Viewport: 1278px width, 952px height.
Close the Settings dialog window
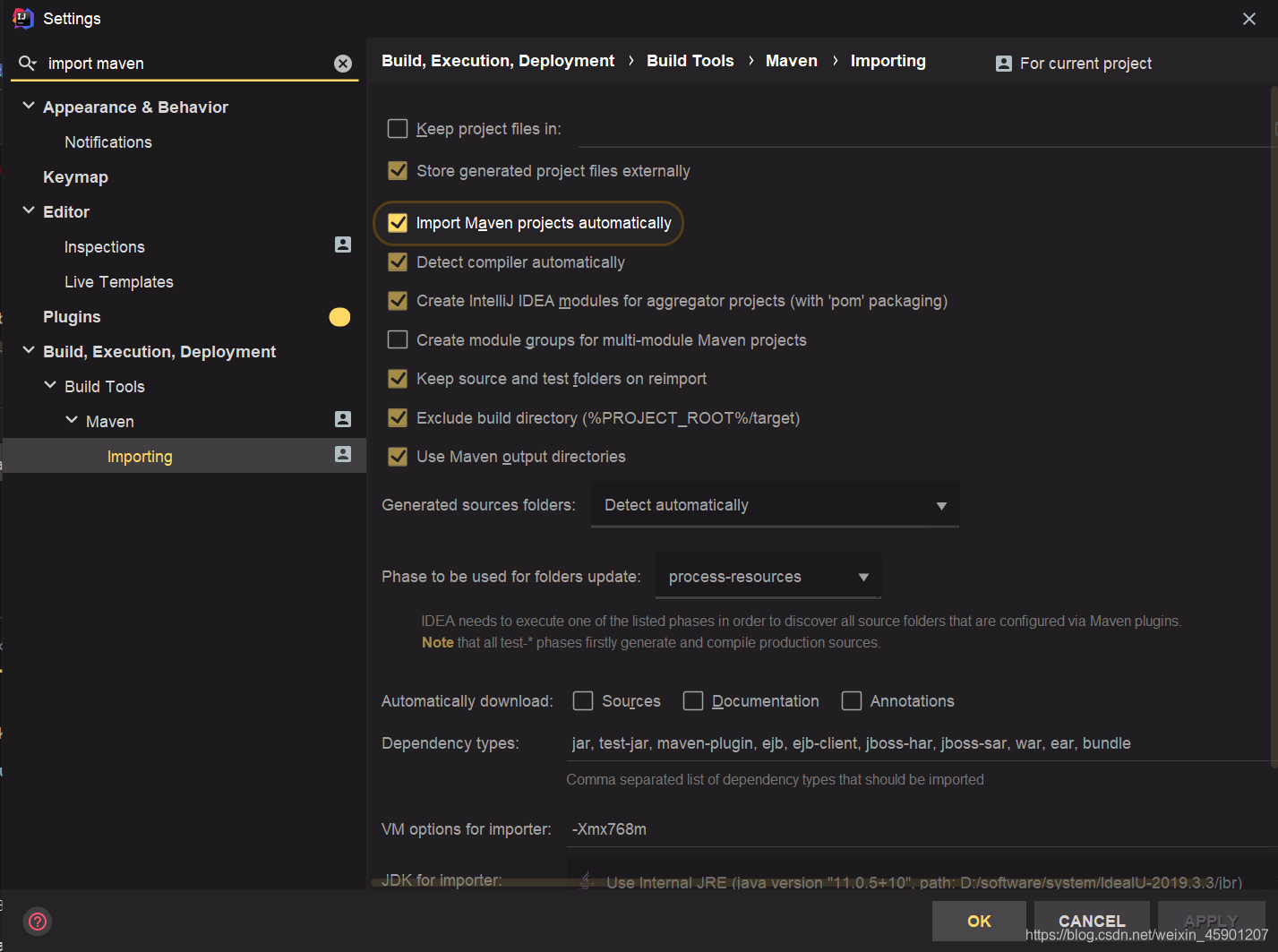coord(1249,19)
